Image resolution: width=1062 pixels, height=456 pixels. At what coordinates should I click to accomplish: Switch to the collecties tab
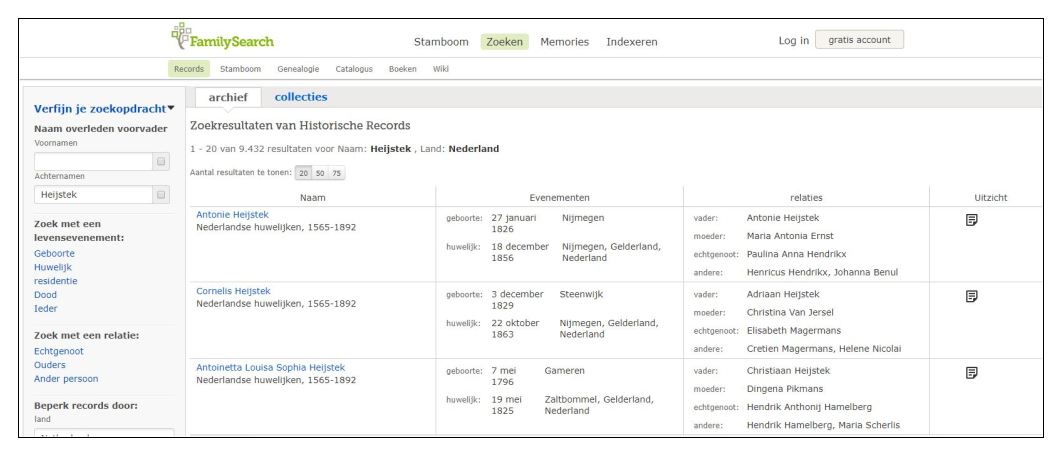click(x=300, y=97)
